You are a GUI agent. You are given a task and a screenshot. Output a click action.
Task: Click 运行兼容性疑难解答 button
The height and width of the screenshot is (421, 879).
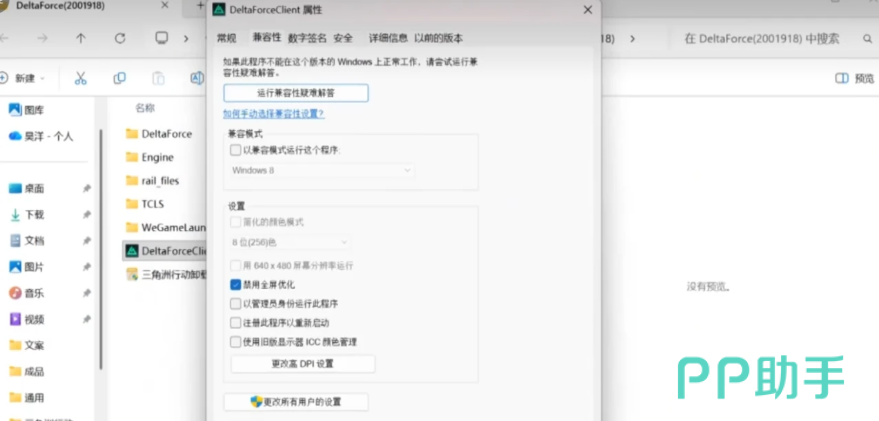coord(296,93)
